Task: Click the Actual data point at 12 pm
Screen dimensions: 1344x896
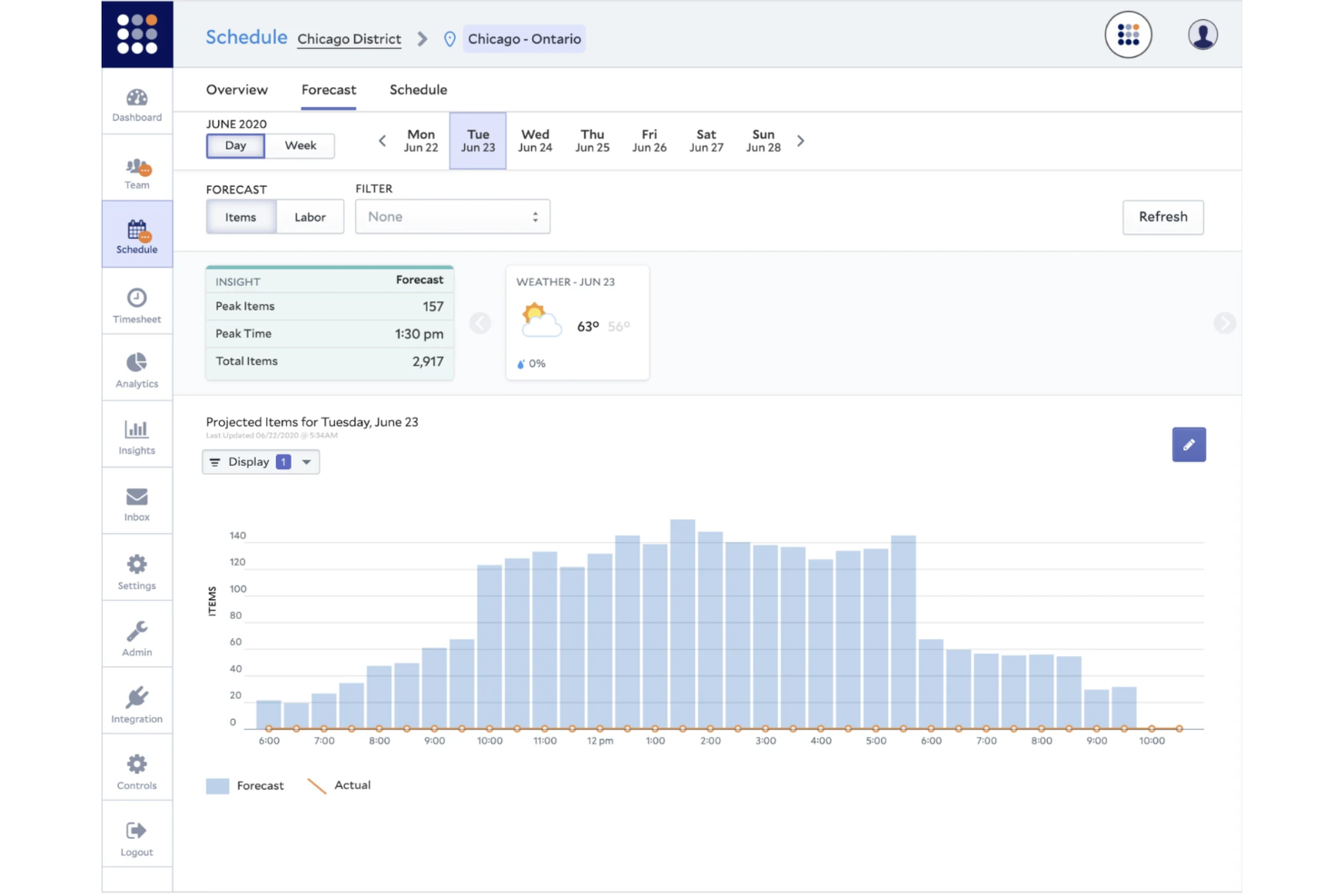Action: pos(600,728)
